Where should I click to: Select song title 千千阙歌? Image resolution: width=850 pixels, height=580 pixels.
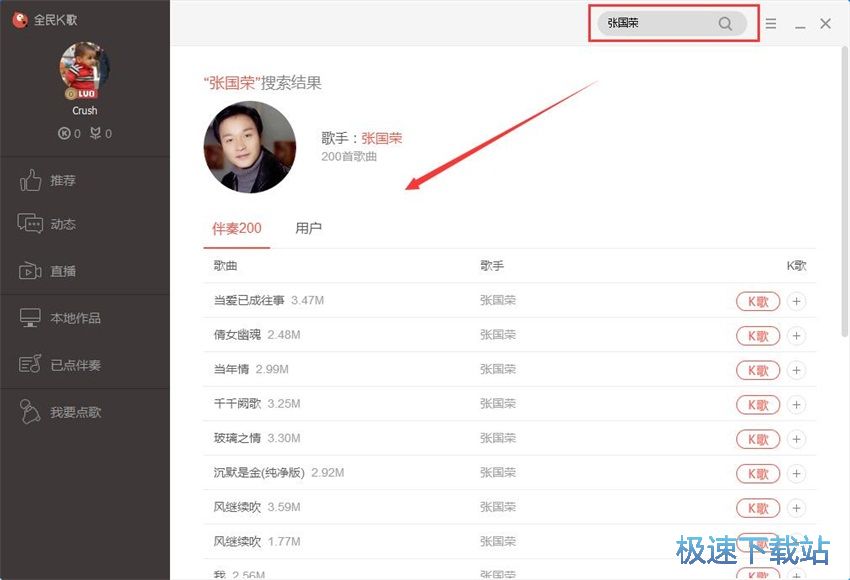[237, 404]
